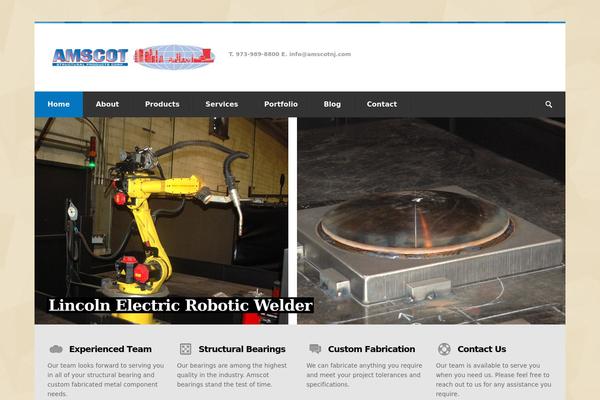This screenshot has height=400, width=600.
Task: Click text 'Our team is available to serve you'
Action: tap(488, 366)
